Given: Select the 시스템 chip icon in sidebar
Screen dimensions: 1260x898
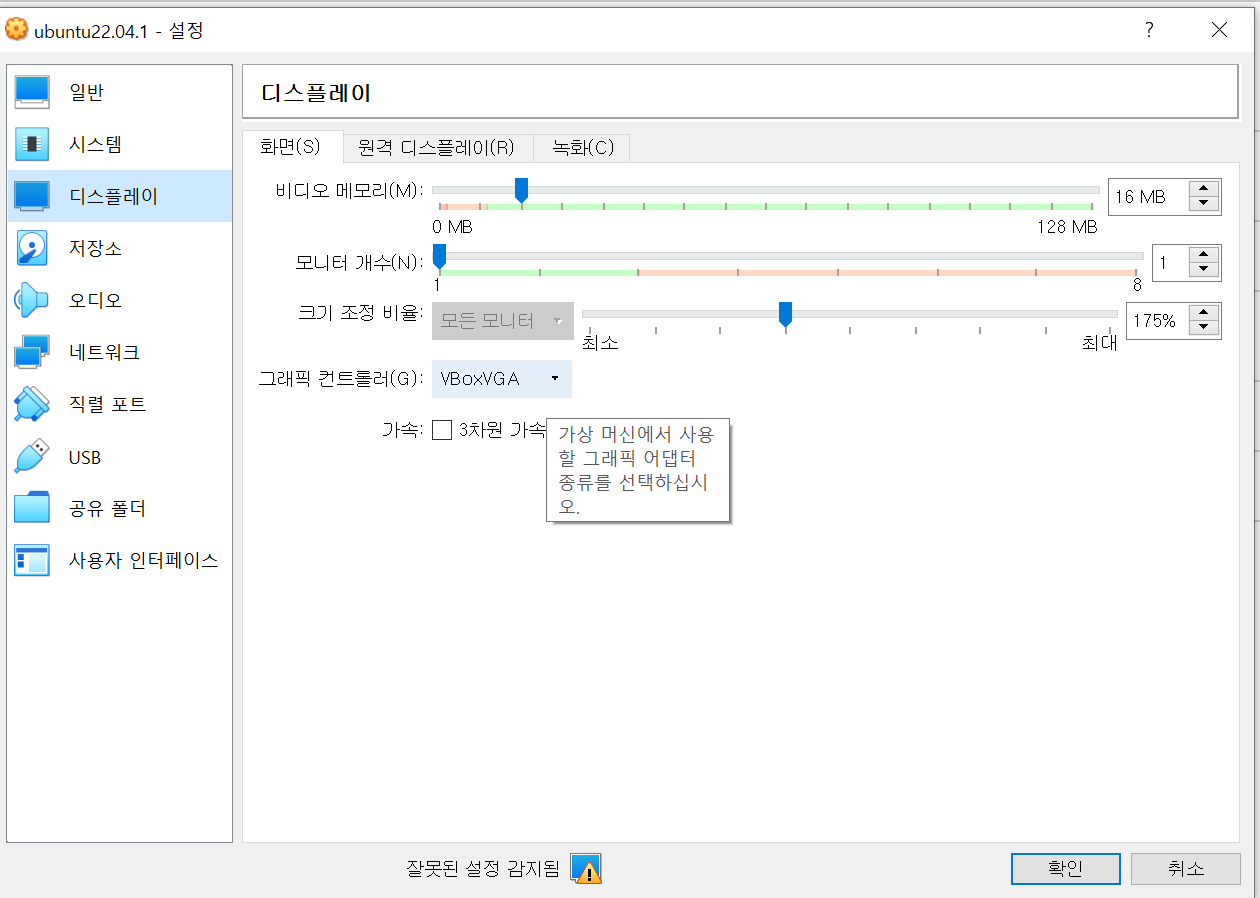Looking at the screenshot, I should coord(32,144).
